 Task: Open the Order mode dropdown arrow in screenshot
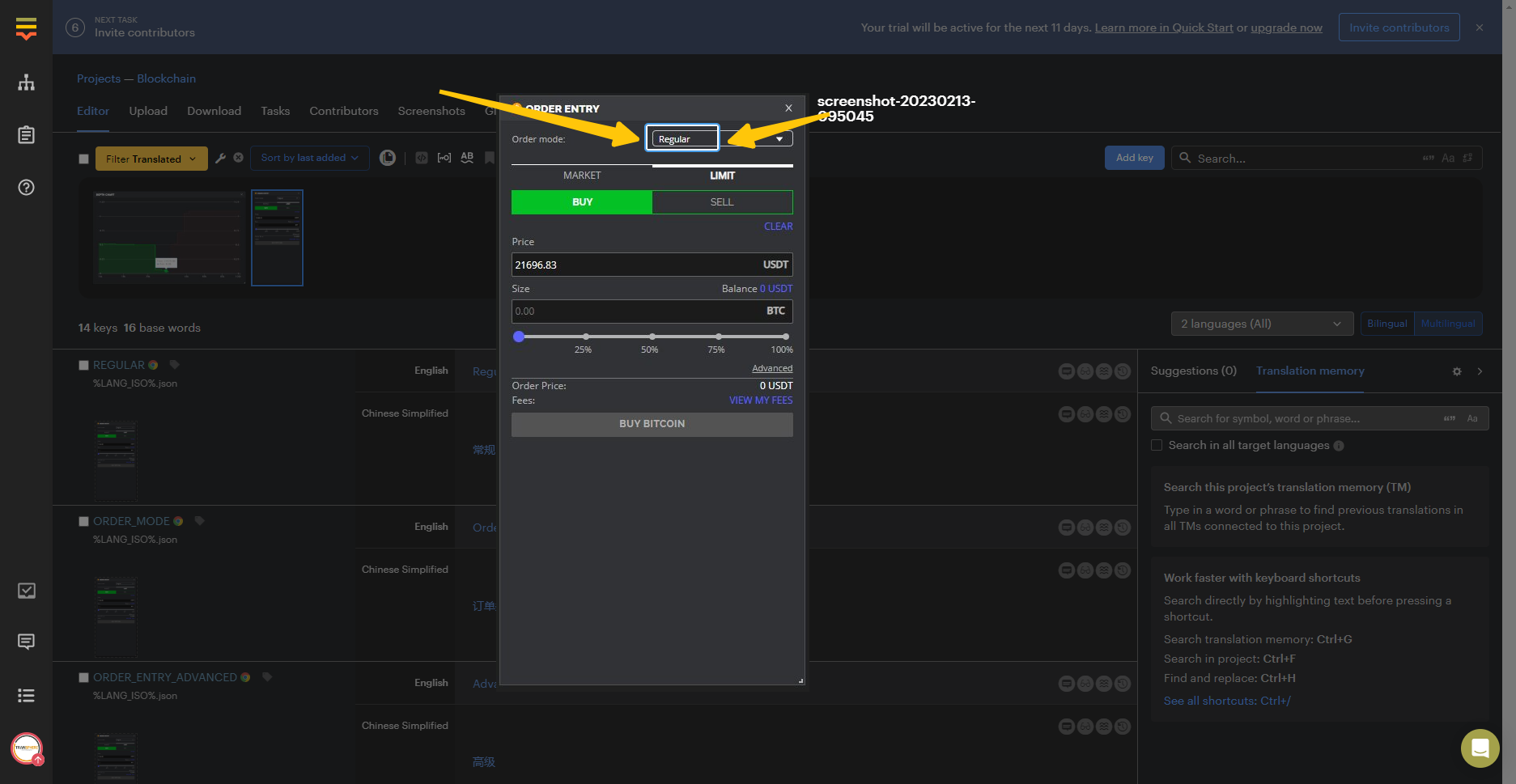(x=779, y=138)
